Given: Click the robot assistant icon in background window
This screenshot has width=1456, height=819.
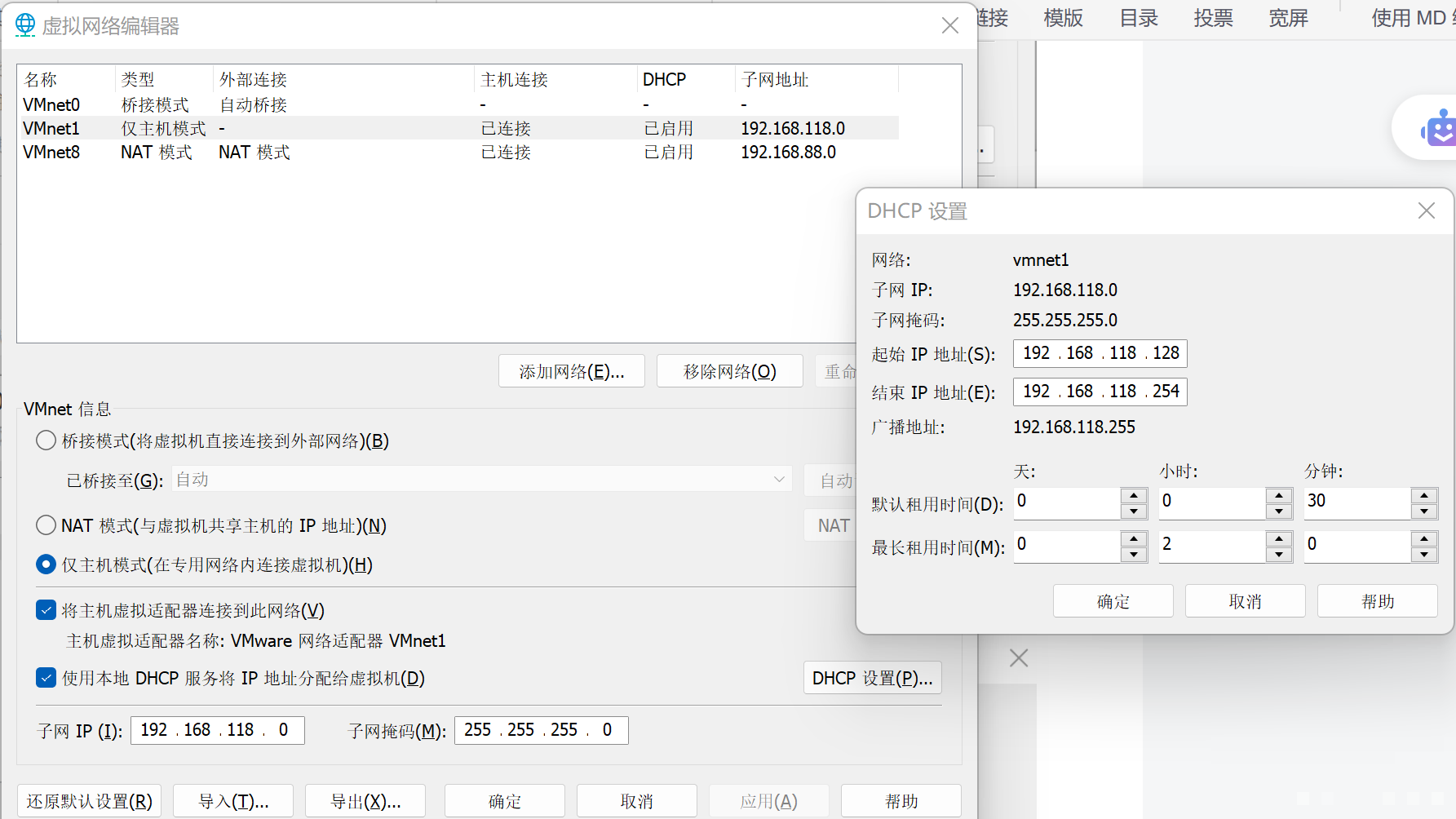Looking at the screenshot, I should (x=1438, y=129).
